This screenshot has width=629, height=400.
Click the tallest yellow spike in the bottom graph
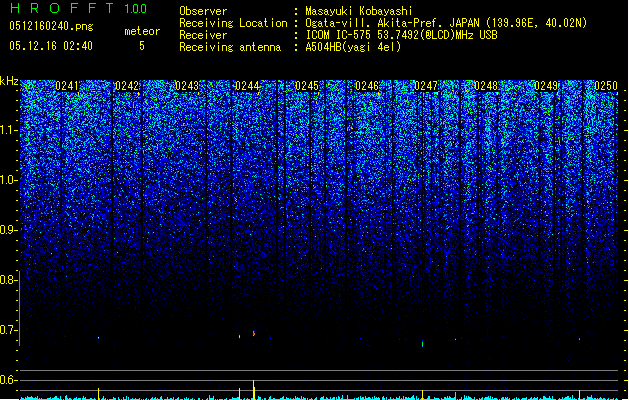(x=254, y=389)
